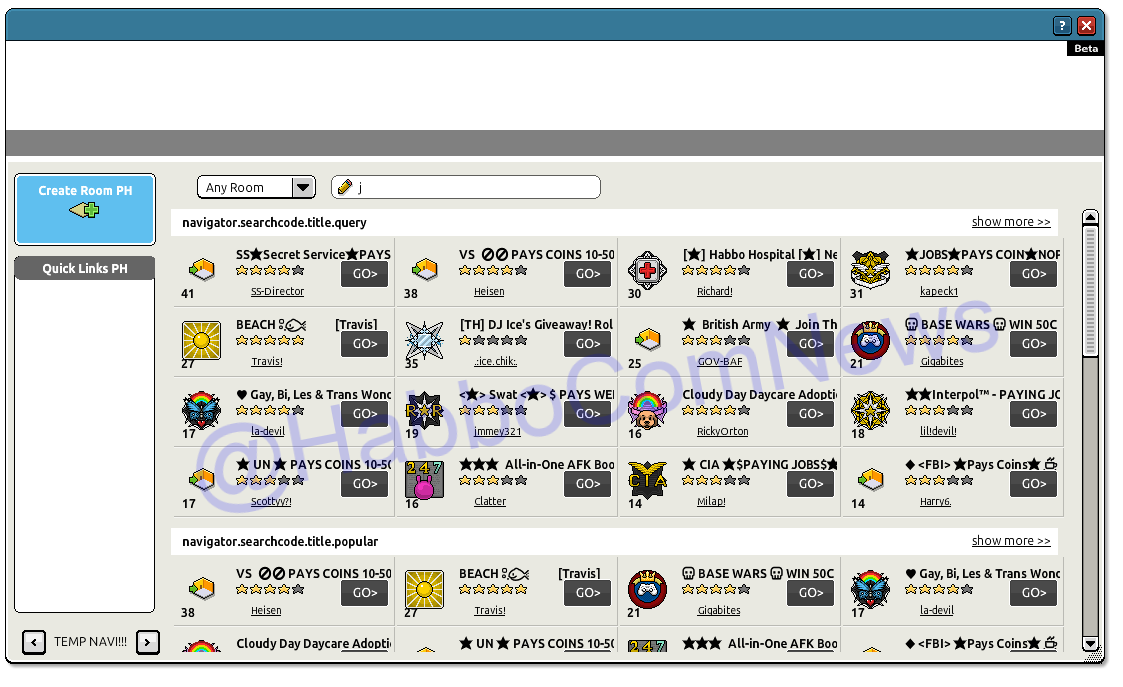Go to CIA PAYING JOBS room

(x=811, y=484)
